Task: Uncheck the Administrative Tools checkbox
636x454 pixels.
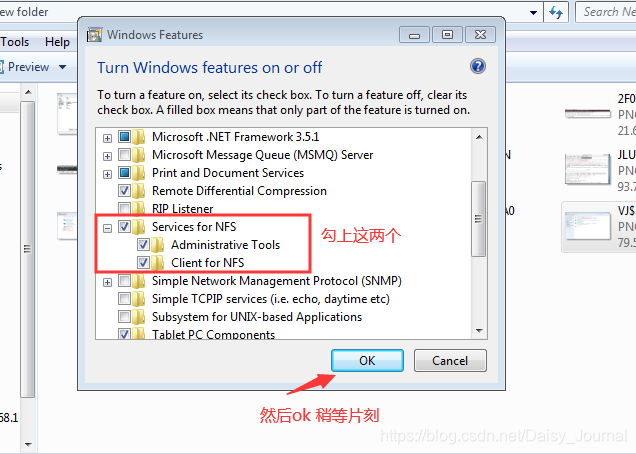Action: tap(143, 245)
